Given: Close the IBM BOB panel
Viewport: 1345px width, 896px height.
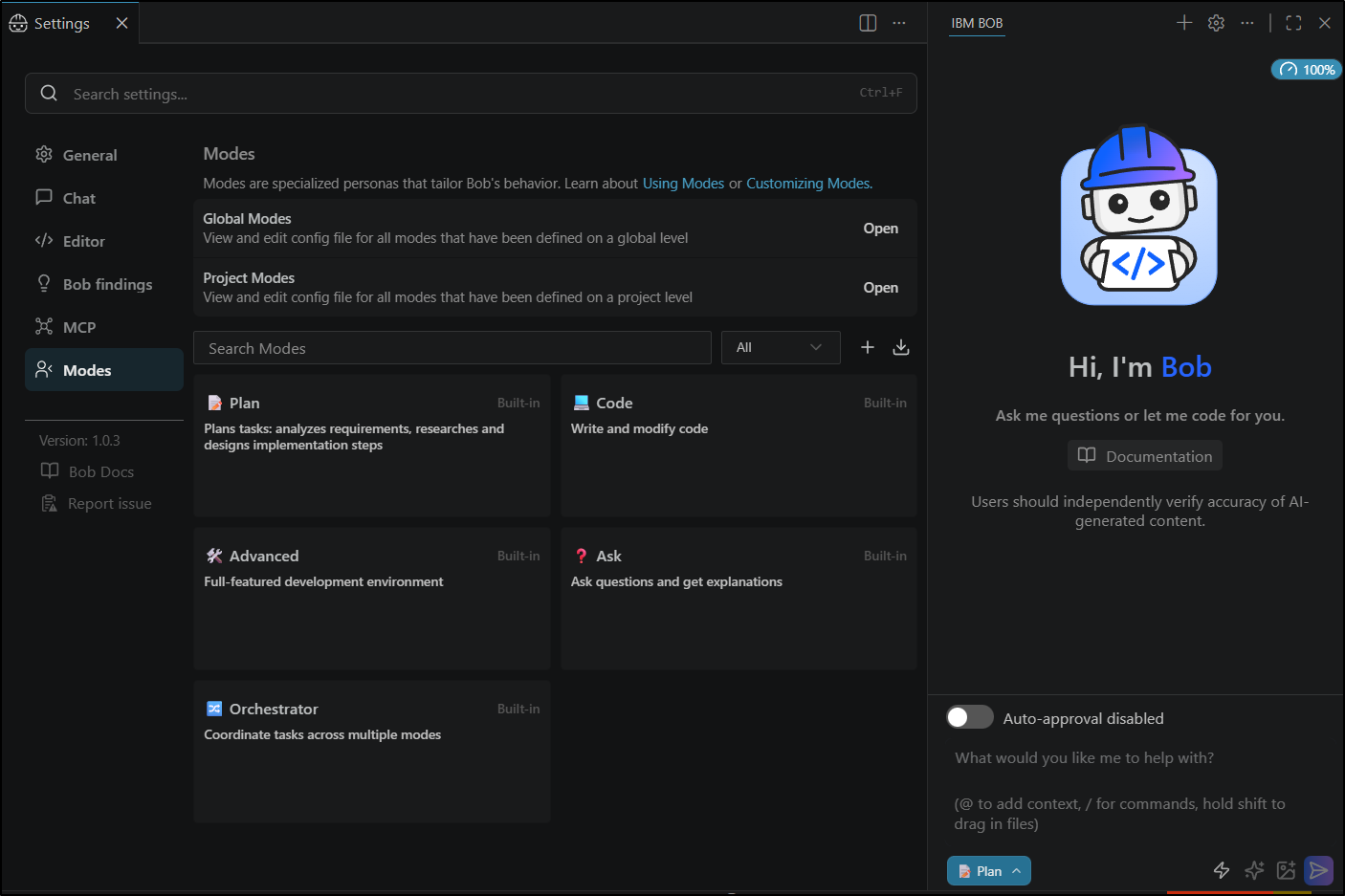Looking at the screenshot, I should (x=1325, y=23).
